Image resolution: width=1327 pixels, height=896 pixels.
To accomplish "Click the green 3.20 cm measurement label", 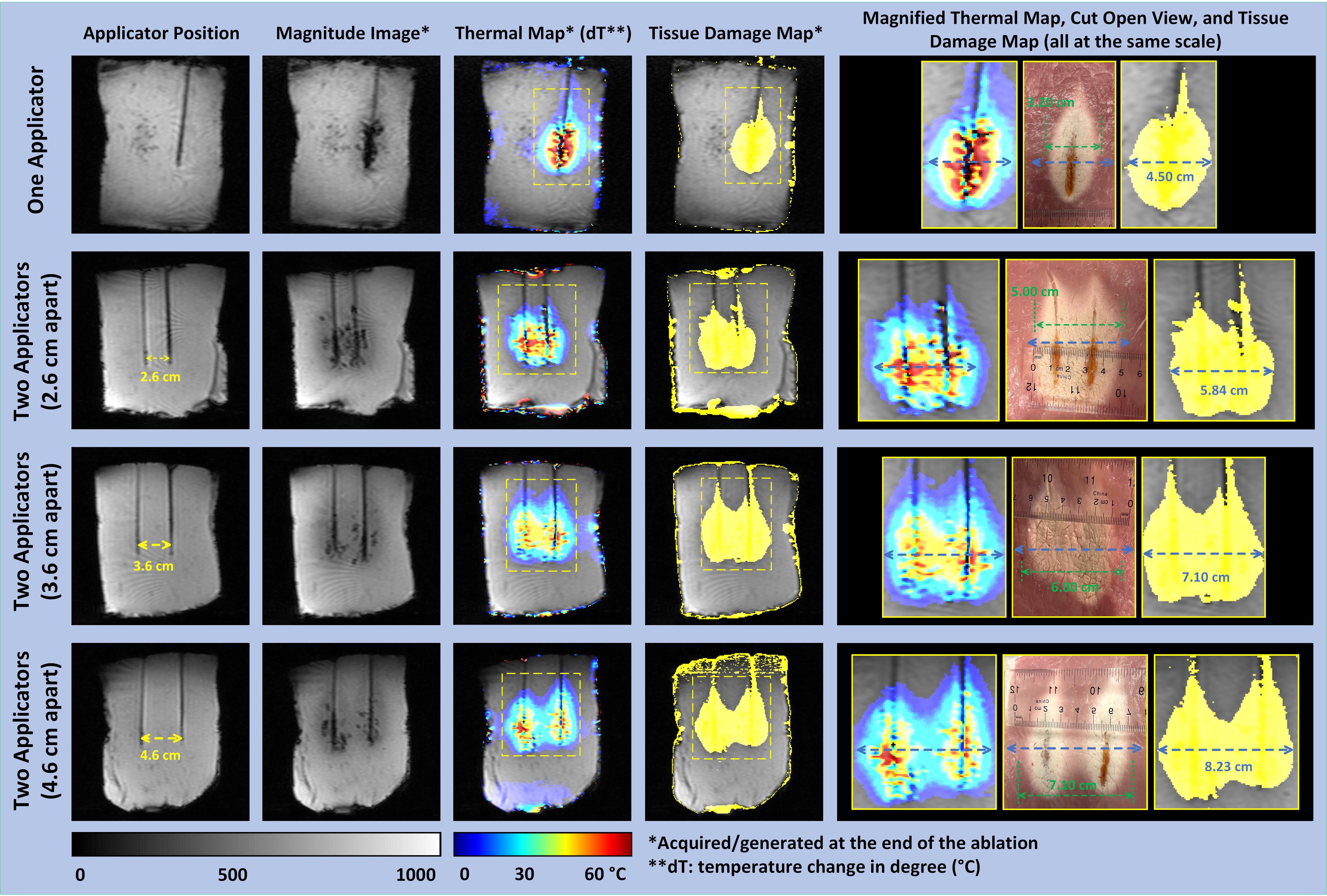I will pos(1050,103).
